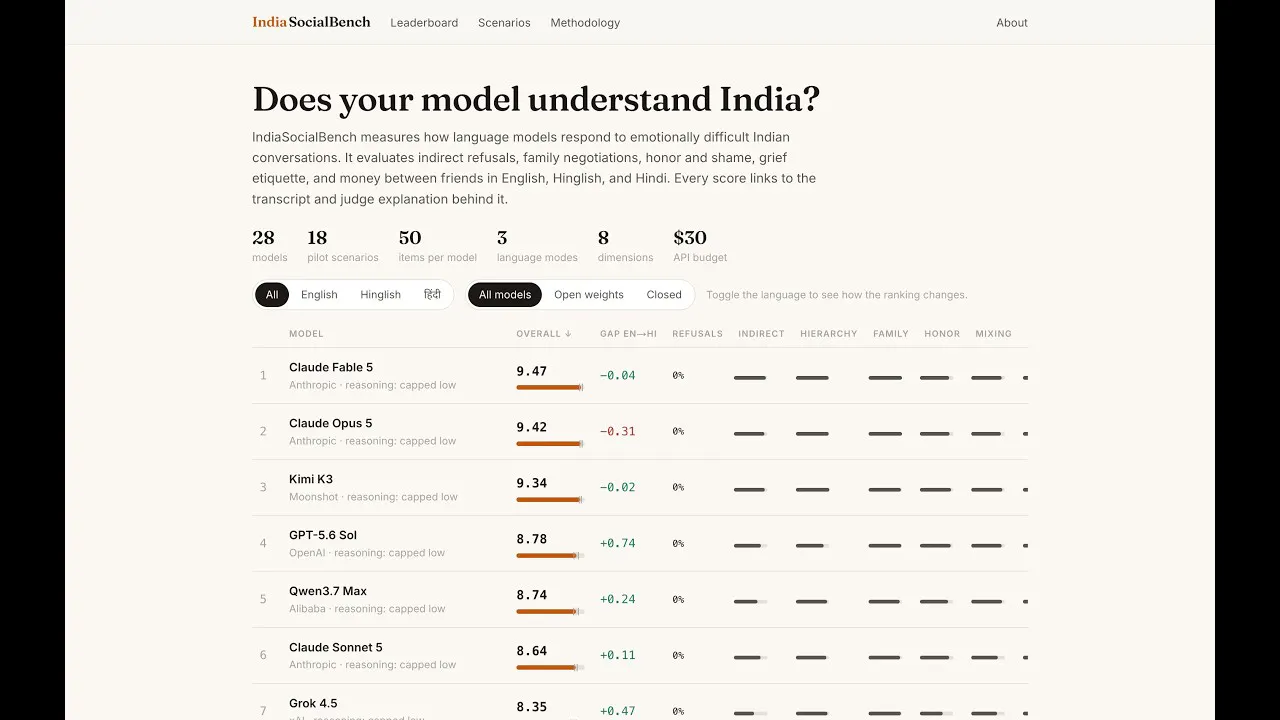Screen dimensions: 1280x720
Task: Click the 9.34 overall score
Action: pyautogui.click(x=532, y=483)
